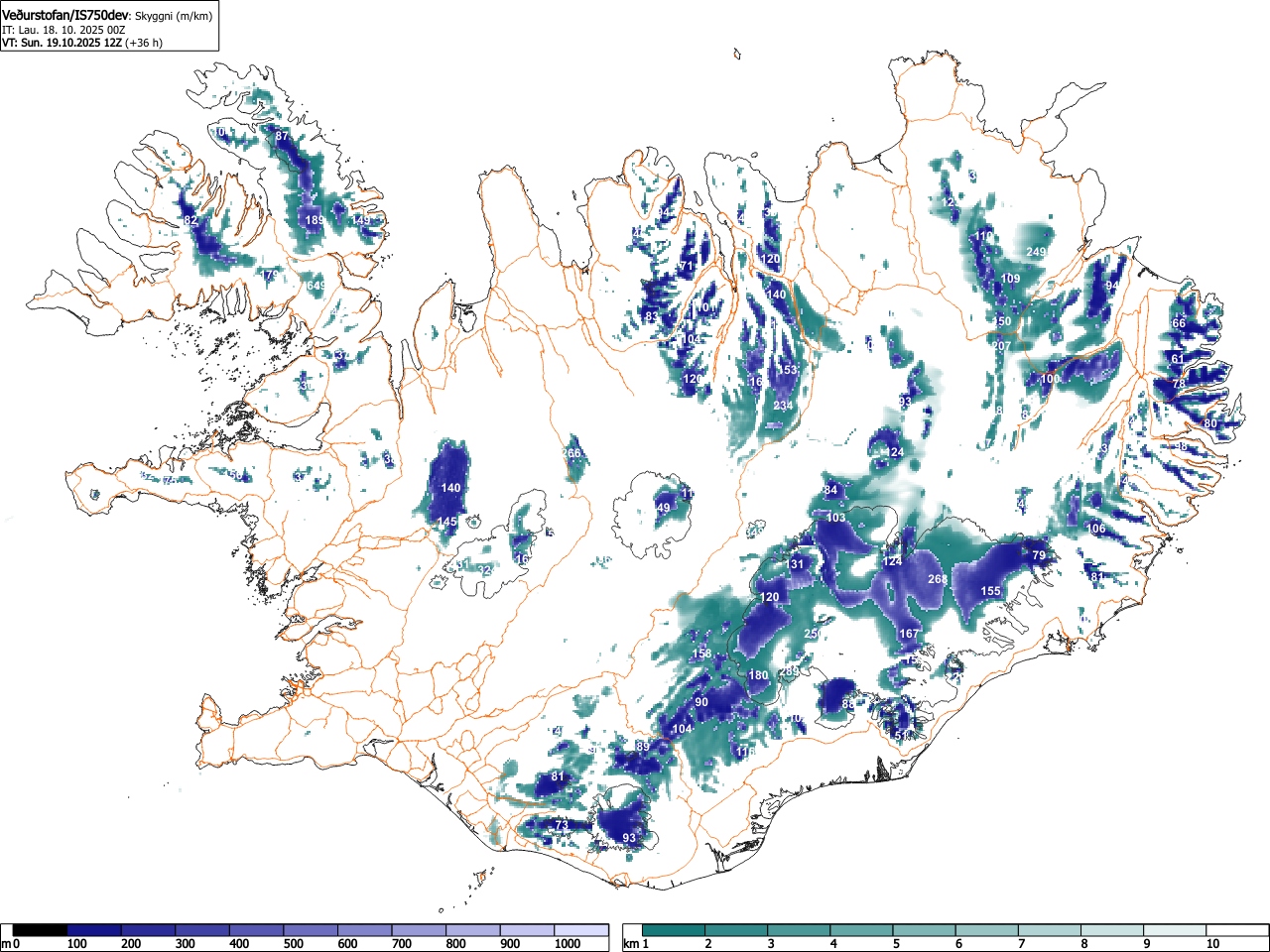The width and height of the screenshot is (1270, 952).
Task: Click the 88 value on the southern ice cap
Action: coord(847,704)
